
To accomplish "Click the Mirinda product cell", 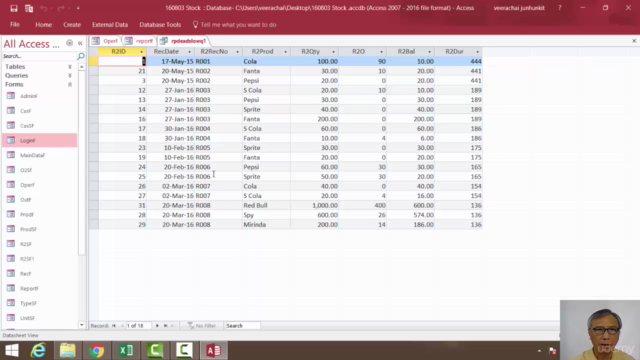I will pyautogui.click(x=266, y=224).
